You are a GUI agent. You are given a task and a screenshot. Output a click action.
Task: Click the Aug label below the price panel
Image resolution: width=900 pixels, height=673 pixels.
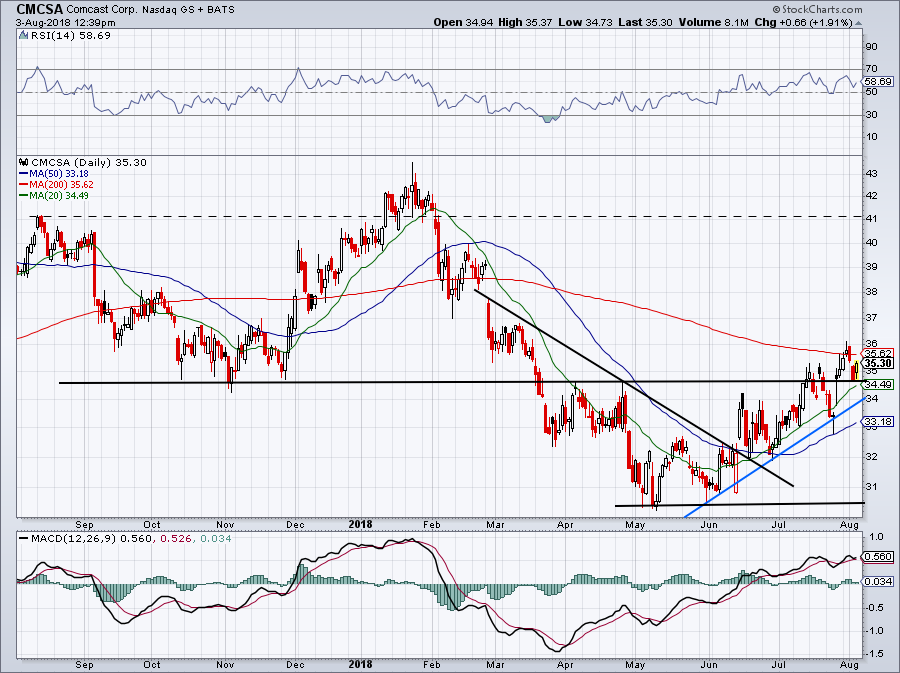pos(849,525)
